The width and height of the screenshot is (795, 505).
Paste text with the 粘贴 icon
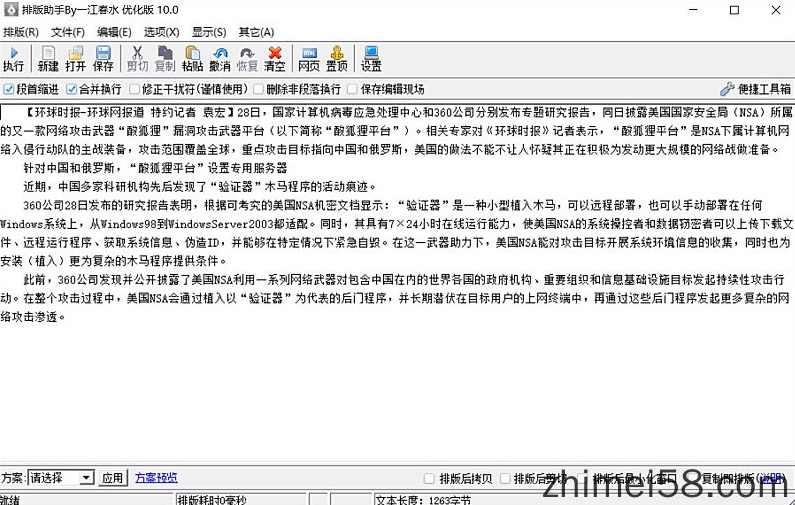click(x=192, y=59)
